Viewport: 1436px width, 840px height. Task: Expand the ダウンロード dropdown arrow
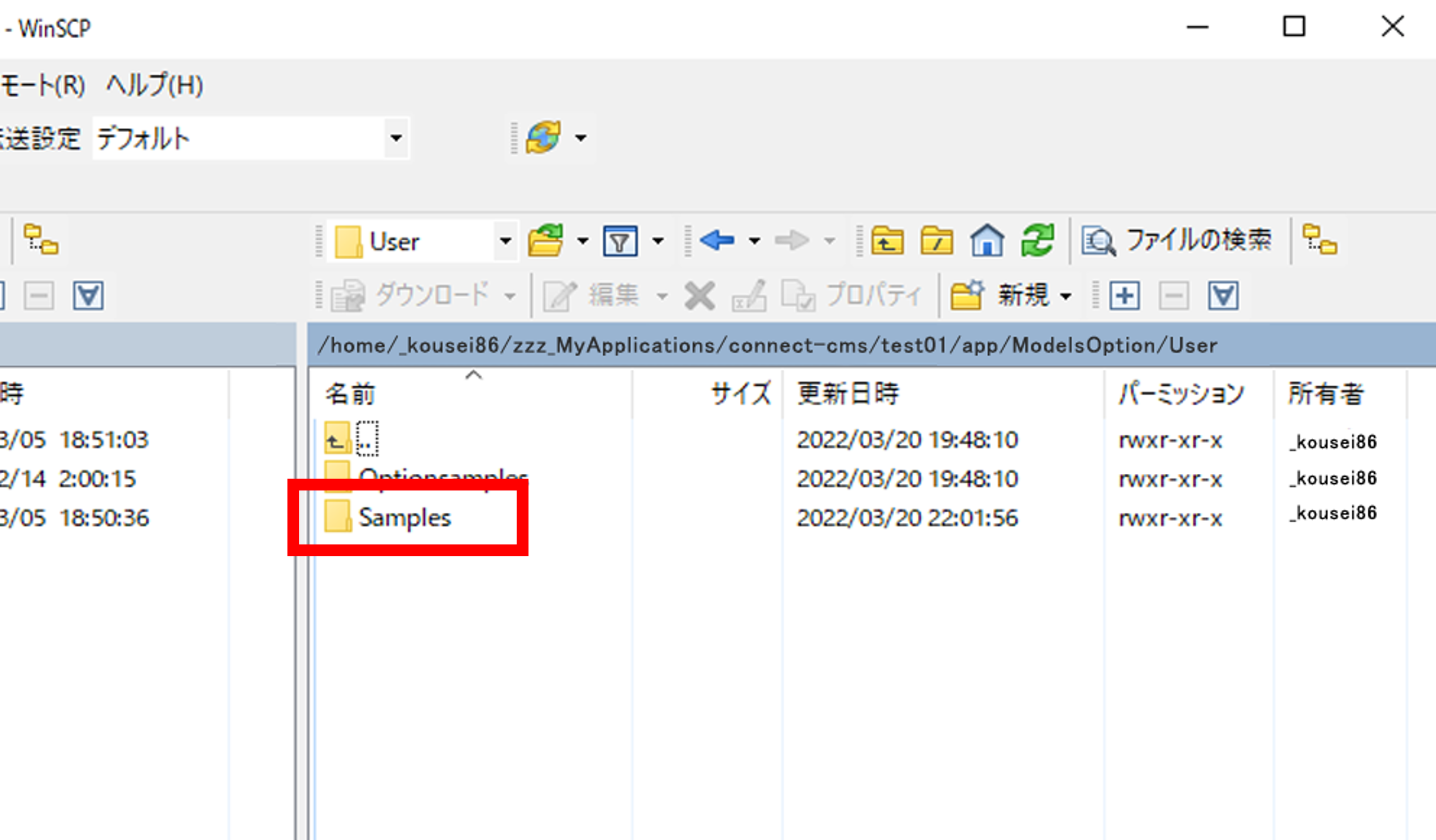510,296
